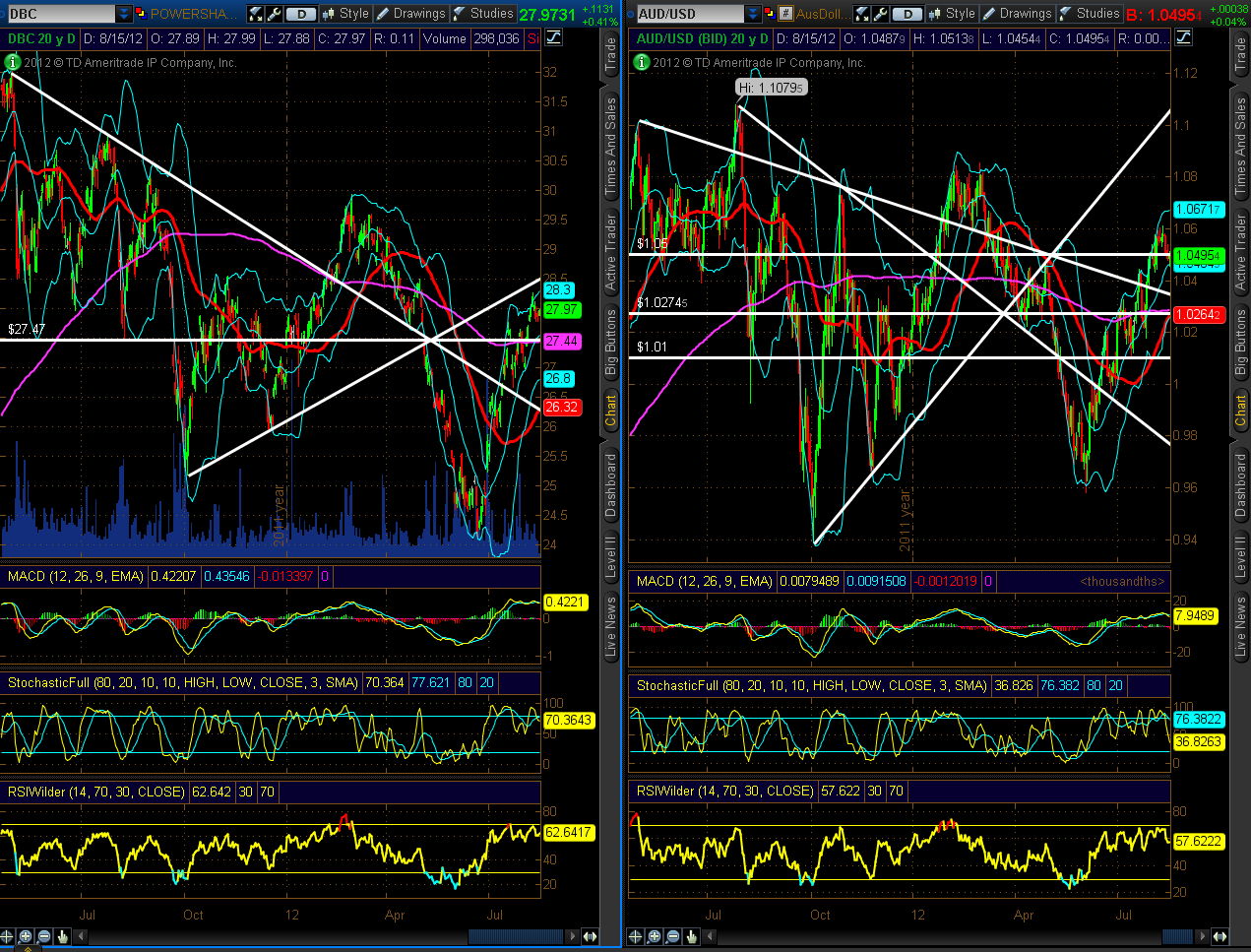Open the Style menu on AUD/USD chart

952,14
